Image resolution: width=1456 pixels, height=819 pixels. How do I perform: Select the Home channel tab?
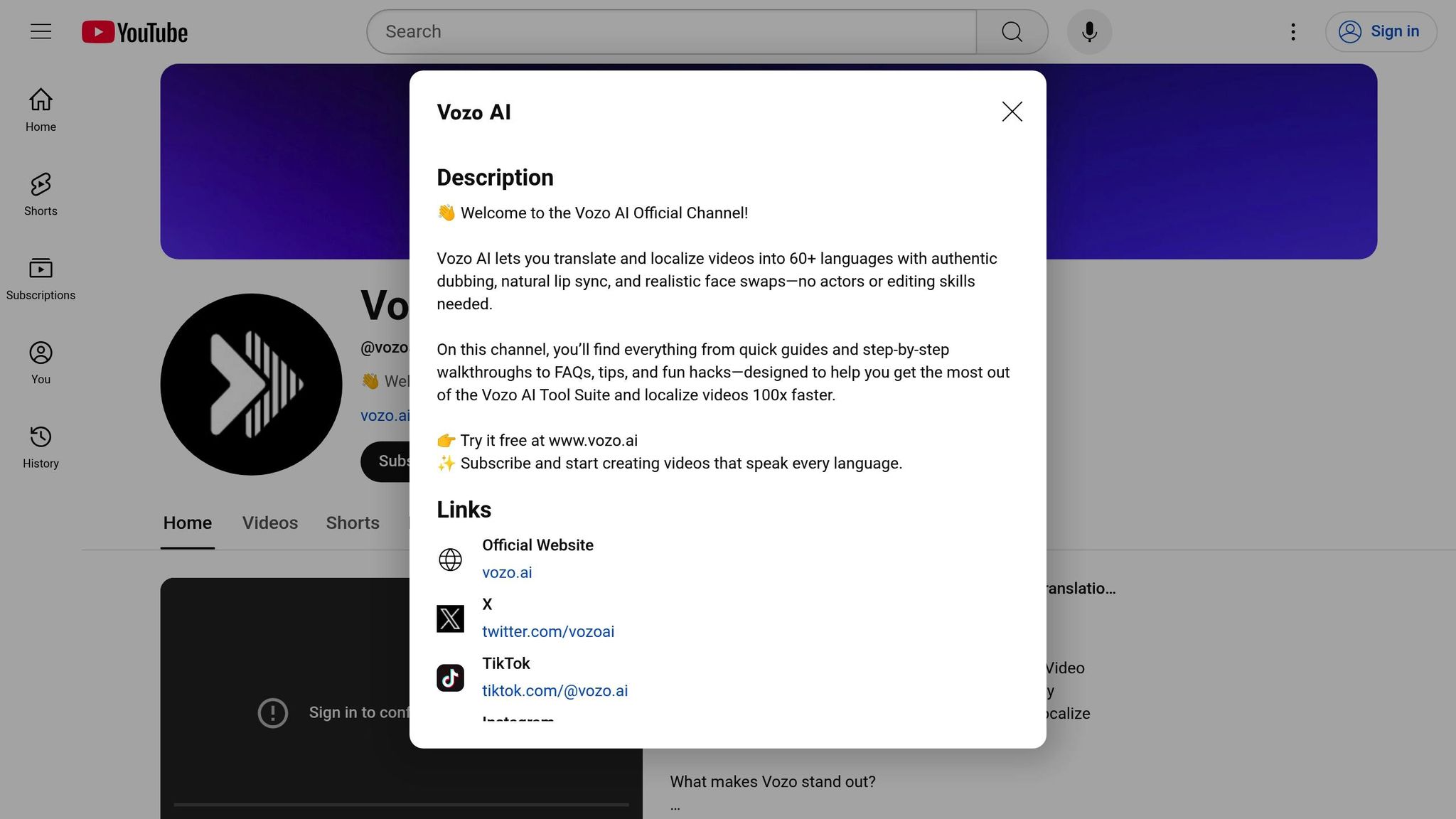(187, 523)
